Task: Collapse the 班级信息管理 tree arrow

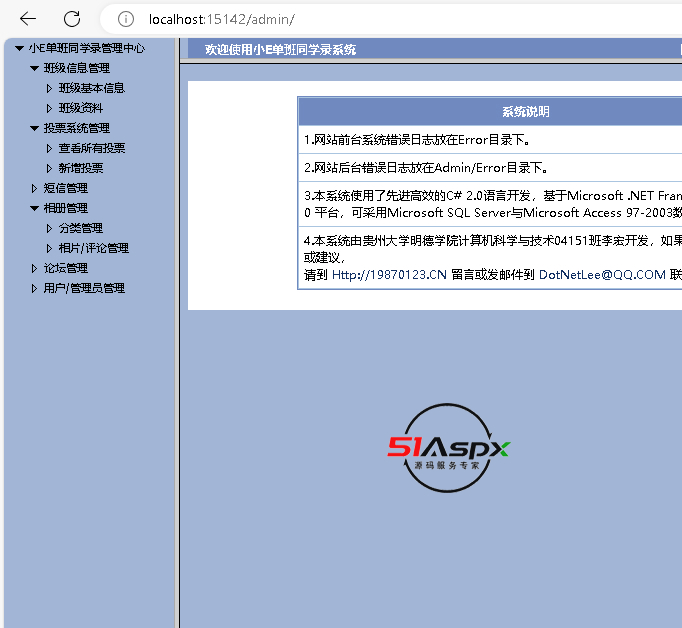Action: (x=34, y=68)
